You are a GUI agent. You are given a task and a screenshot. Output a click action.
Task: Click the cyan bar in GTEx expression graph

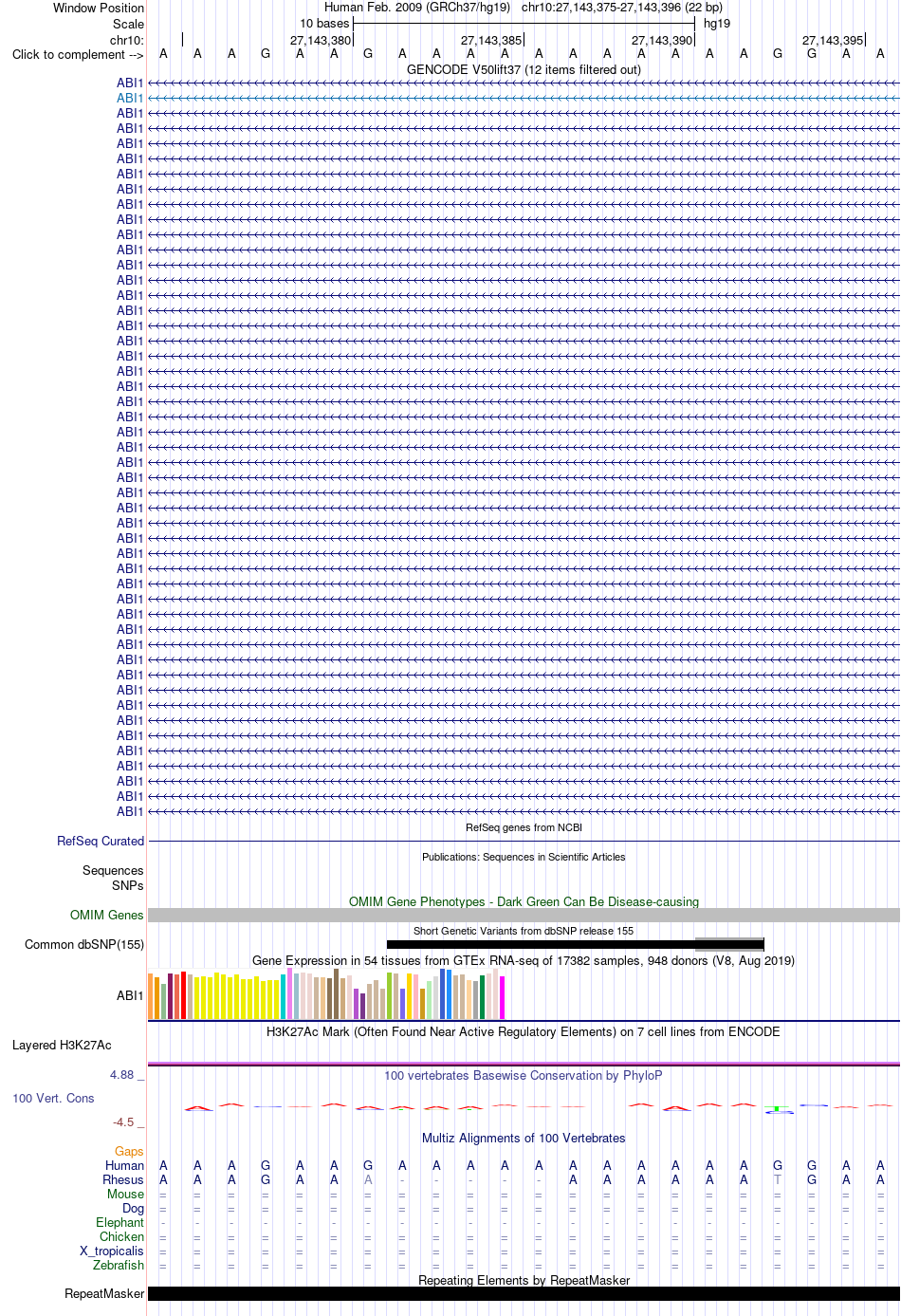[284, 996]
